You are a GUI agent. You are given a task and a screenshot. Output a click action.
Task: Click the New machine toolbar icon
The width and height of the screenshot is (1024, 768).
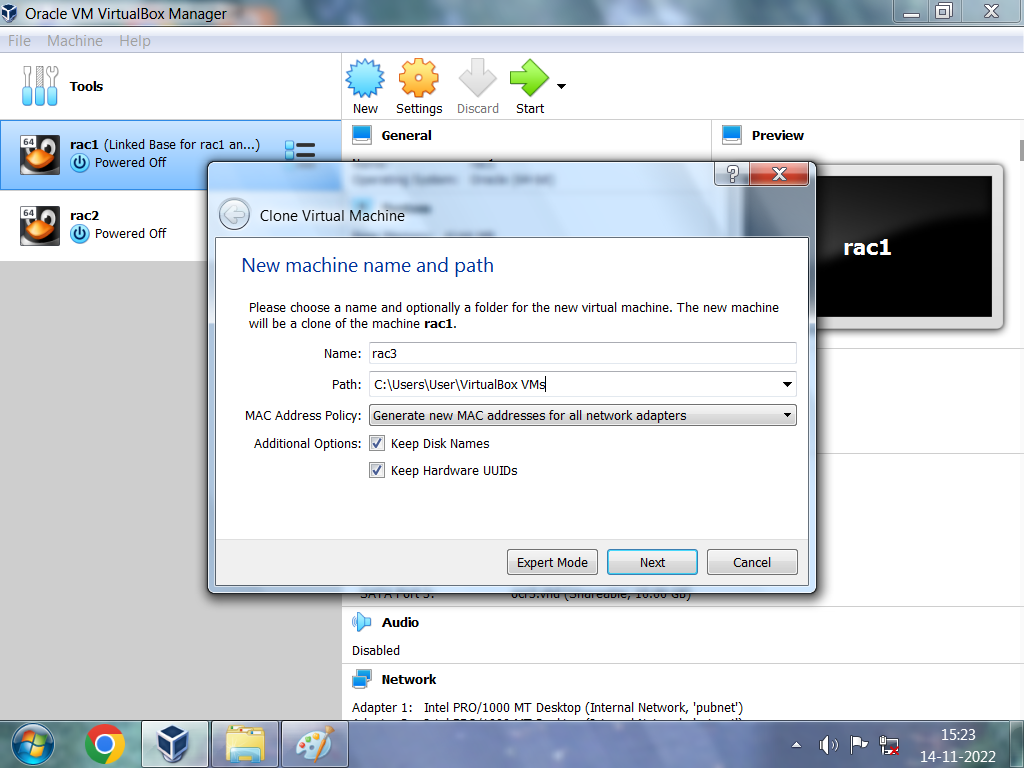point(364,78)
